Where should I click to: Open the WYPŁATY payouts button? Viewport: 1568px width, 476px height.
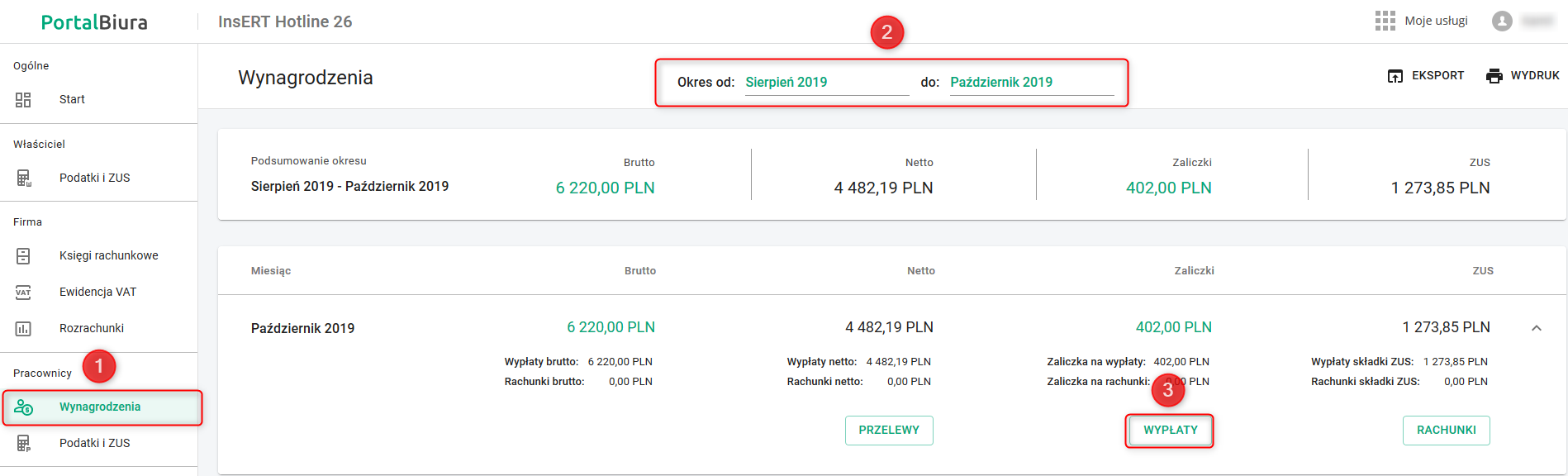pos(1170,431)
